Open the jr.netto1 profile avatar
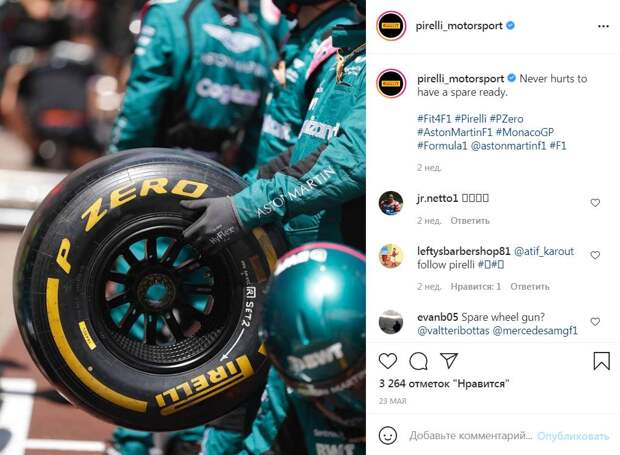Image resolution: width=620 pixels, height=455 pixels. 391,203
